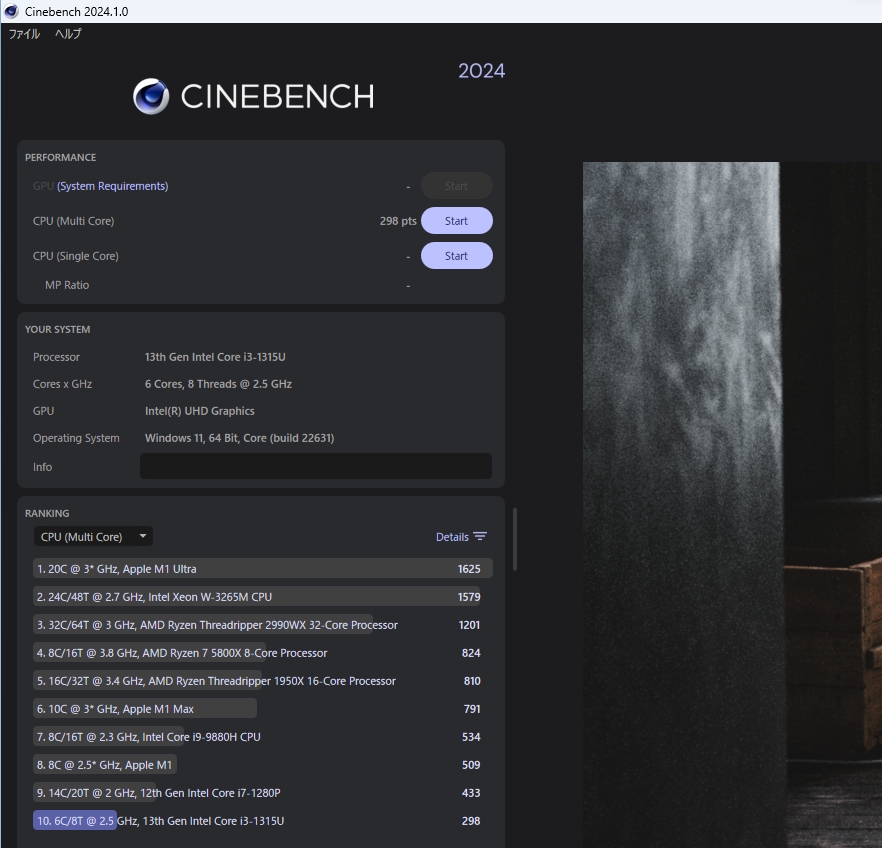Viewport: 882px width, 848px height.
Task: Start the CPU Multi Core benchmark
Action: coord(457,221)
